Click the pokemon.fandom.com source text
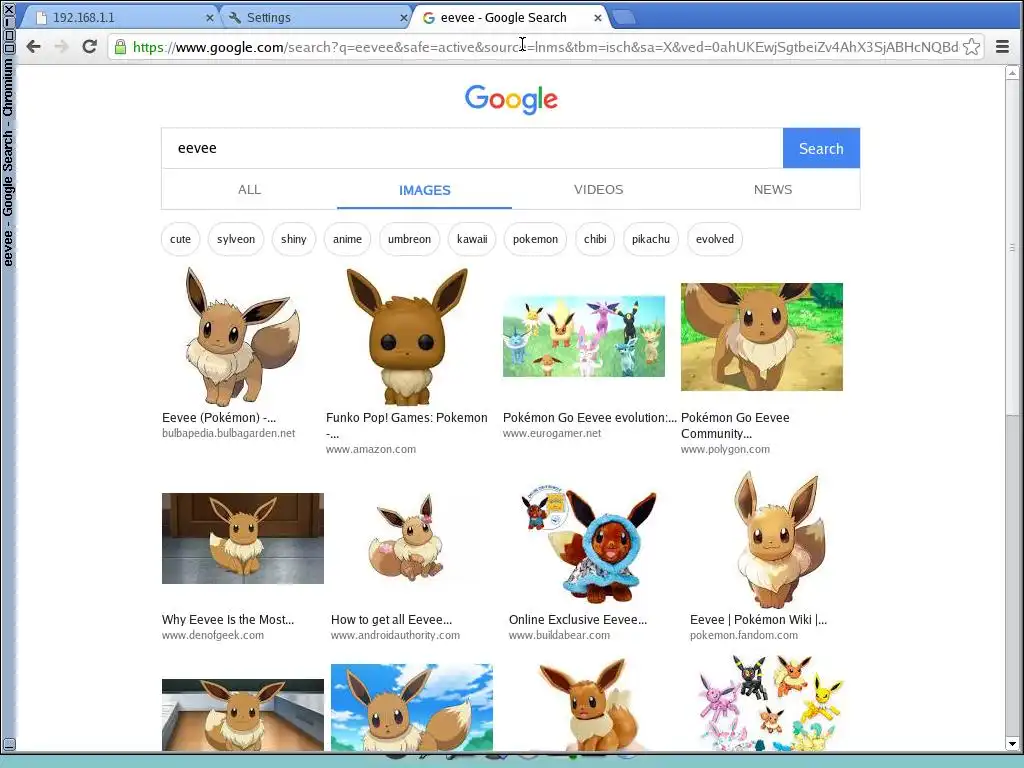 (x=744, y=635)
